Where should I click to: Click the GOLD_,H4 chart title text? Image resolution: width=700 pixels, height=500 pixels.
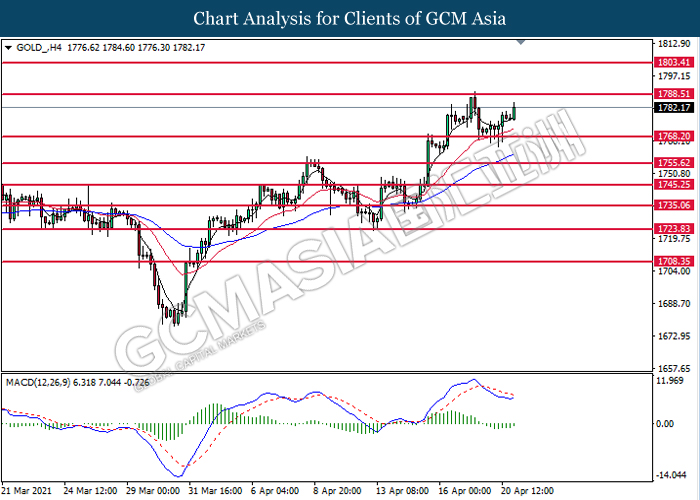click(39, 48)
